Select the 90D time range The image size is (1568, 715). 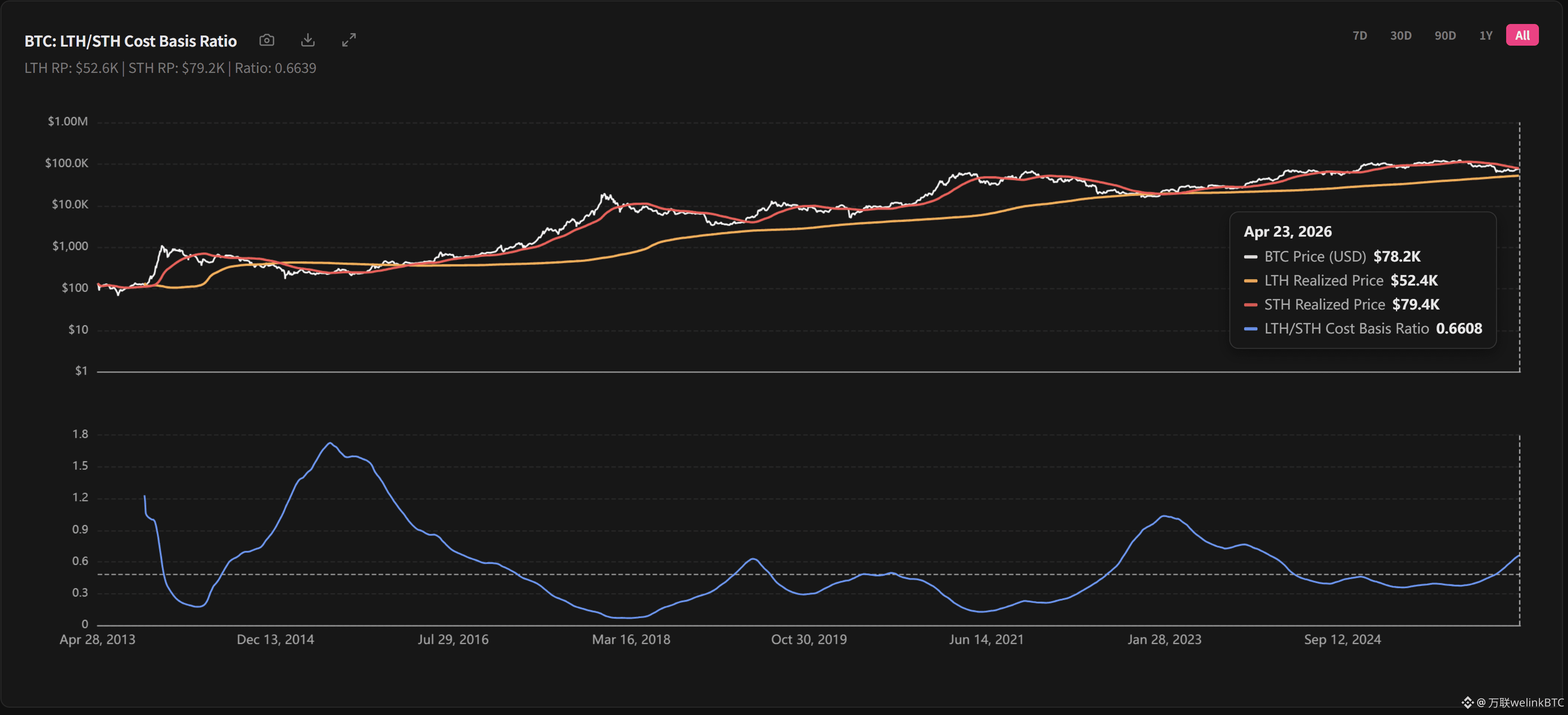tap(1445, 36)
